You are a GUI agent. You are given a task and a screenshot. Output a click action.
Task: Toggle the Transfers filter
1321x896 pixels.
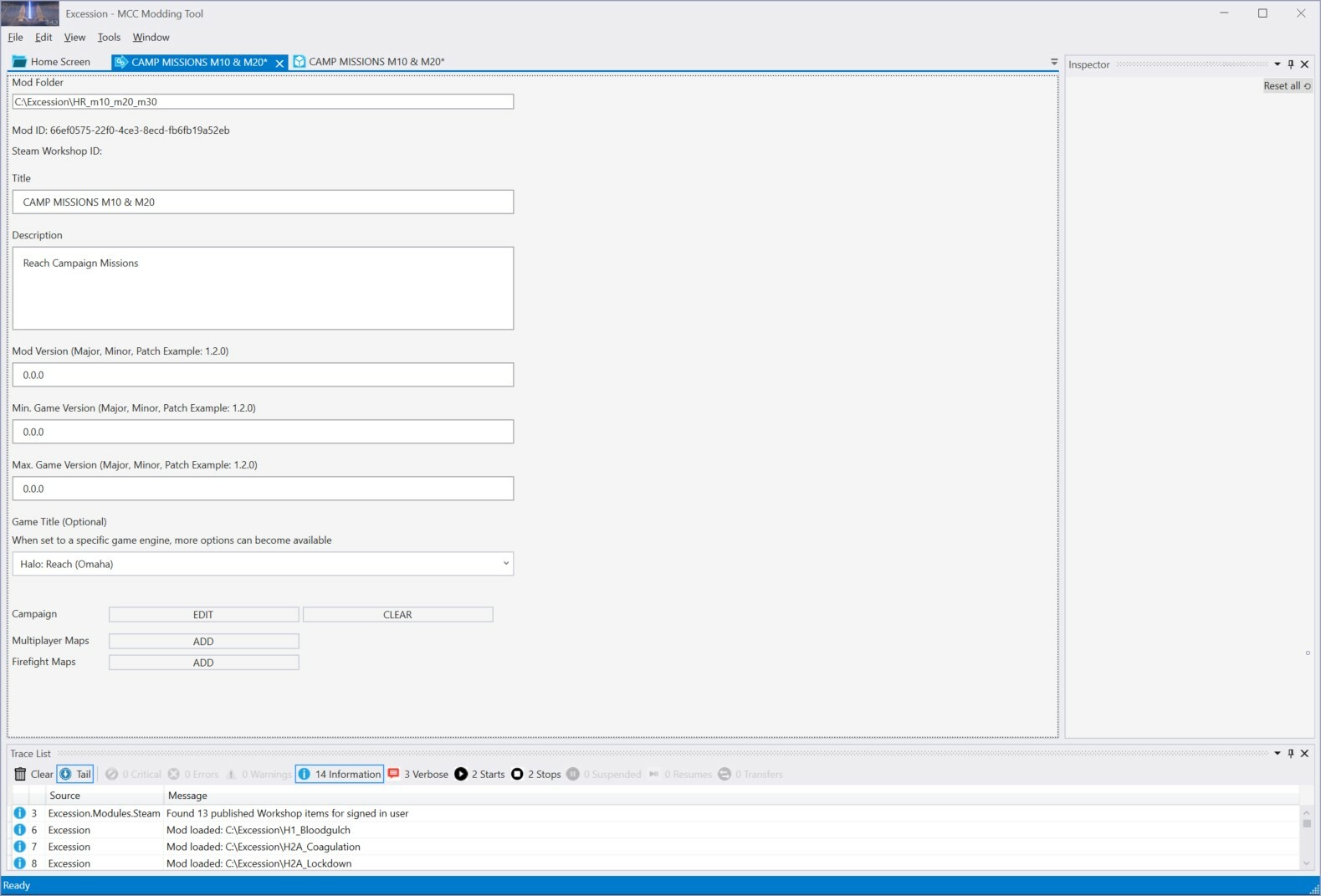coord(750,775)
